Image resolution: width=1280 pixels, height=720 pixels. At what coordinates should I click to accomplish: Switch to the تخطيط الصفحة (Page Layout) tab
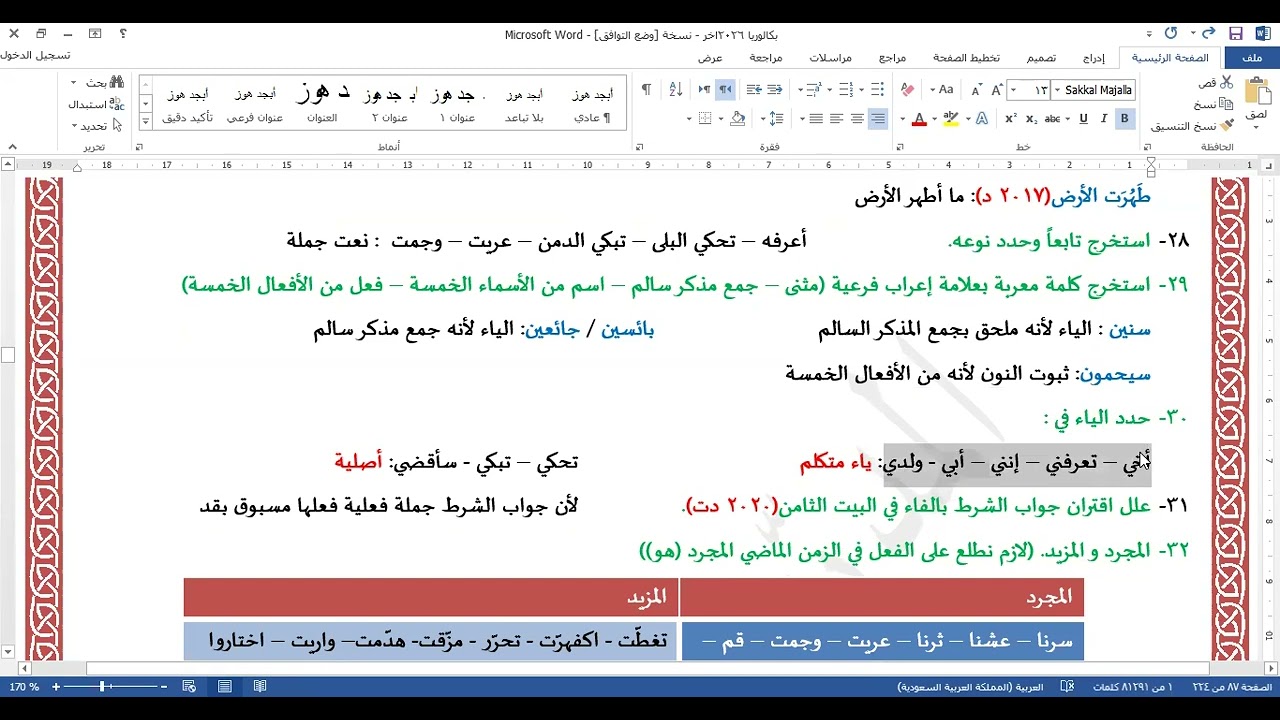click(966, 58)
